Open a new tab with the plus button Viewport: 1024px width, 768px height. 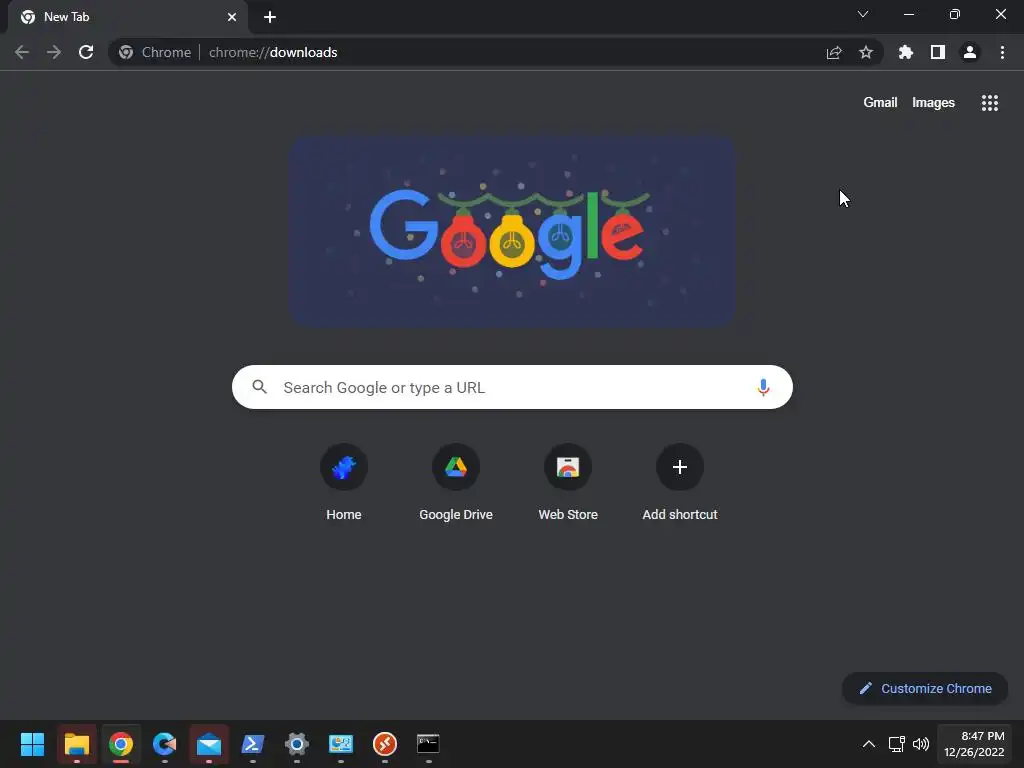(270, 17)
